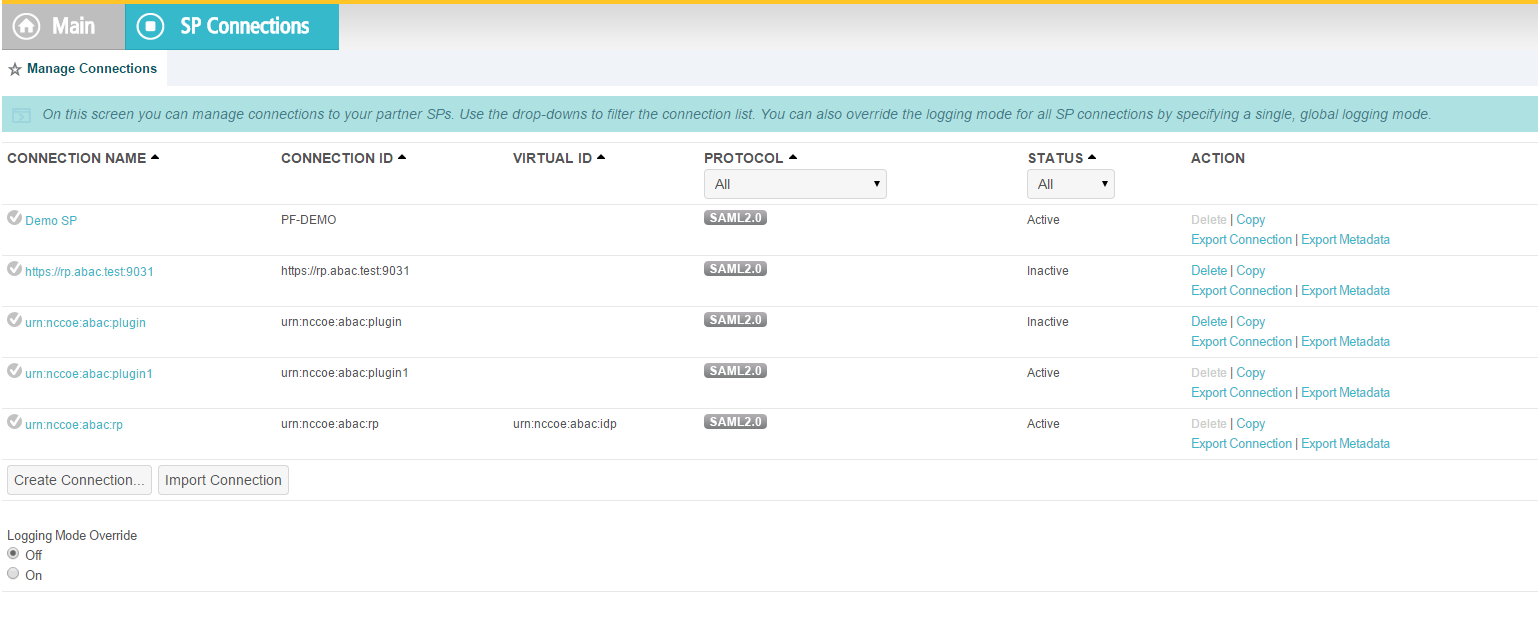The image size is (1540, 629).
Task: Copy the https://rp.abac.test:9031 connection
Action: 1251,271
